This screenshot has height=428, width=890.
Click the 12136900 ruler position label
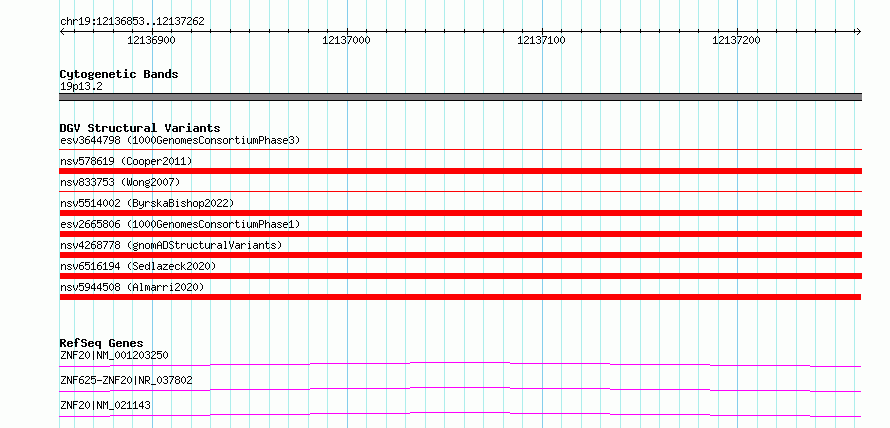click(x=151, y=40)
